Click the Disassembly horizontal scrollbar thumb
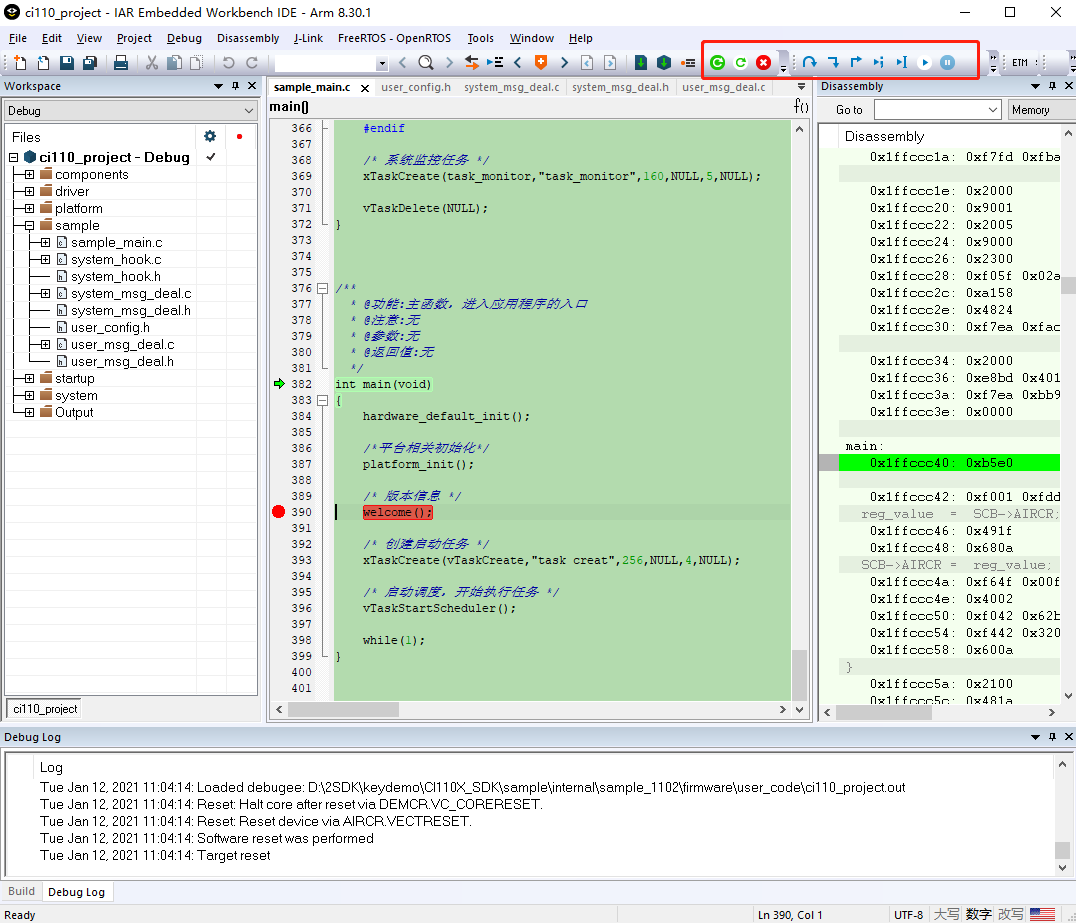 tap(884, 712)
